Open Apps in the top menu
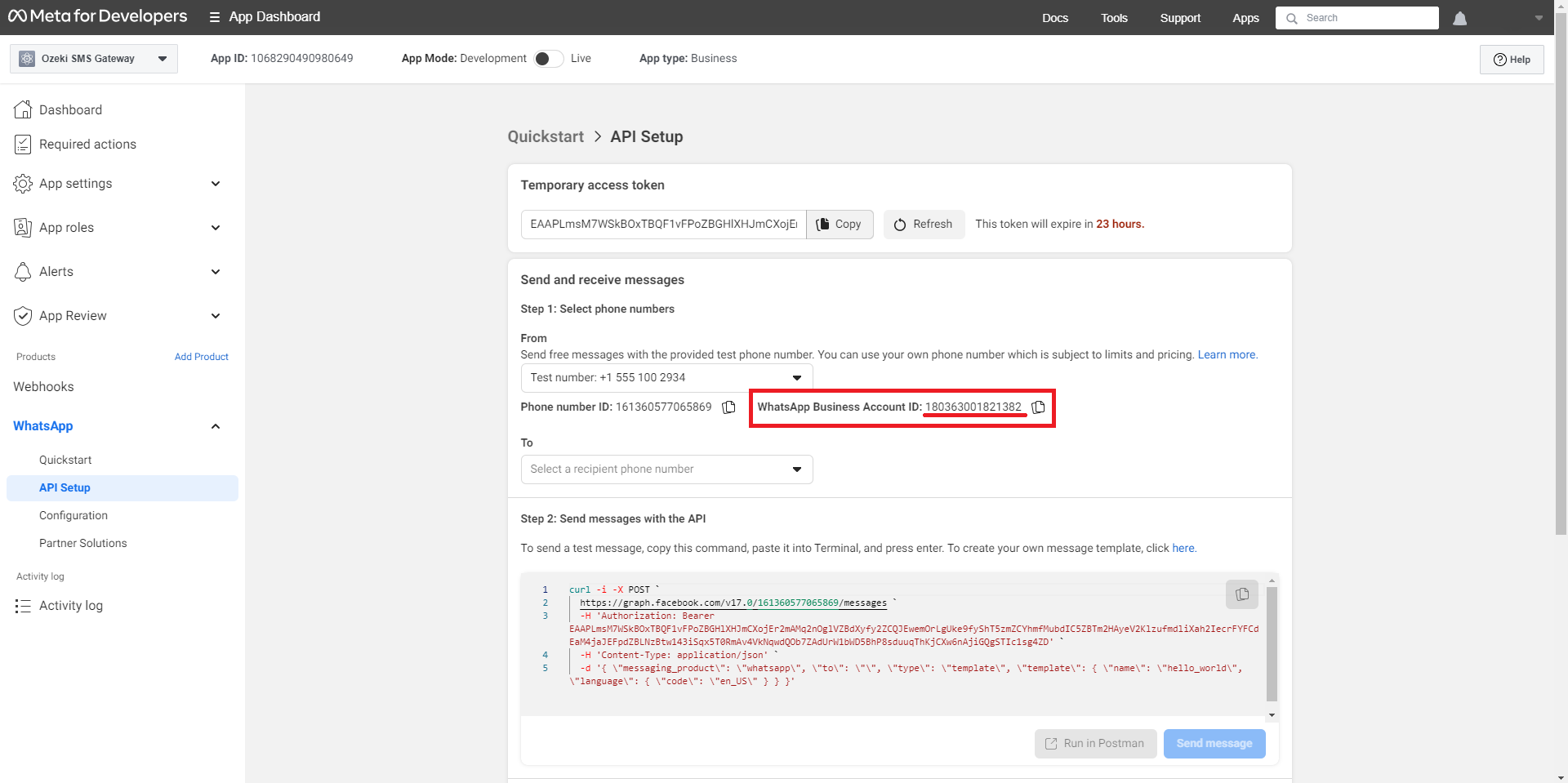The image size is (1568, 783). [x=1245, y=18]
